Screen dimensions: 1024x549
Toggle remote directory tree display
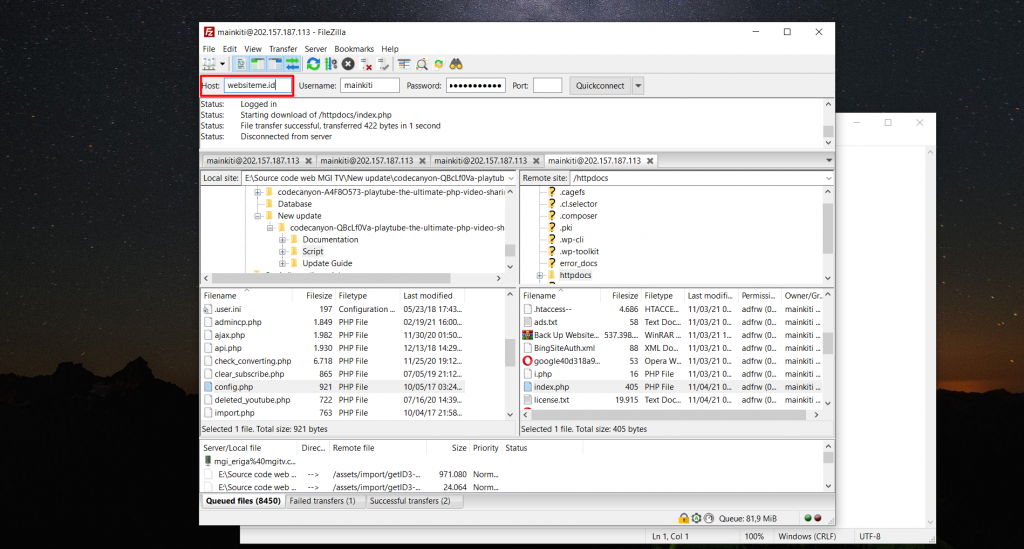click(x=275, y=64)
